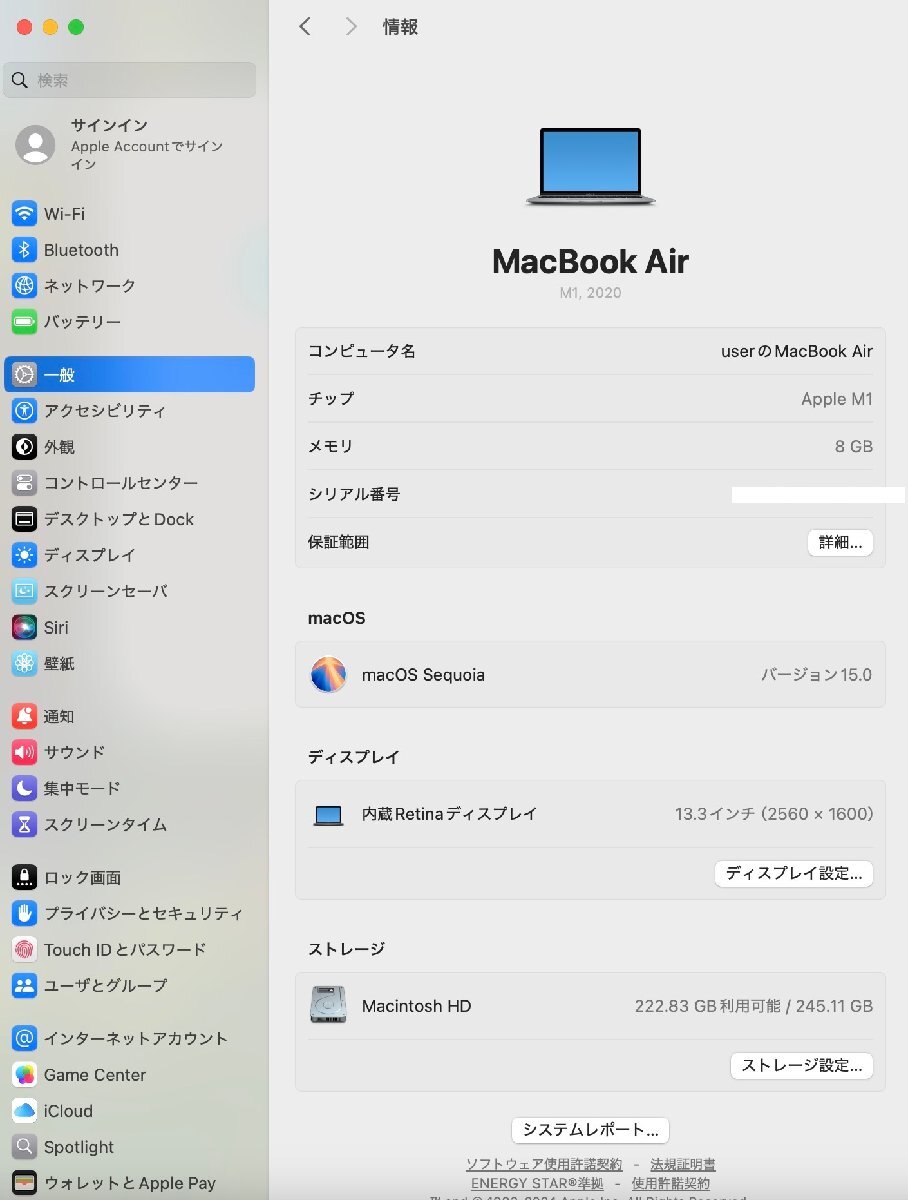This screenshot has height=1200, width=908.
Task: Click the Macintosh HD drive icon
Action: [x=328, y=1005]
